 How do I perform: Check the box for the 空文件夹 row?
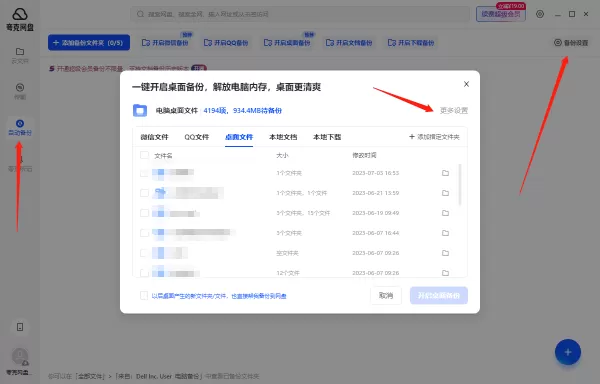click(144, 253)
